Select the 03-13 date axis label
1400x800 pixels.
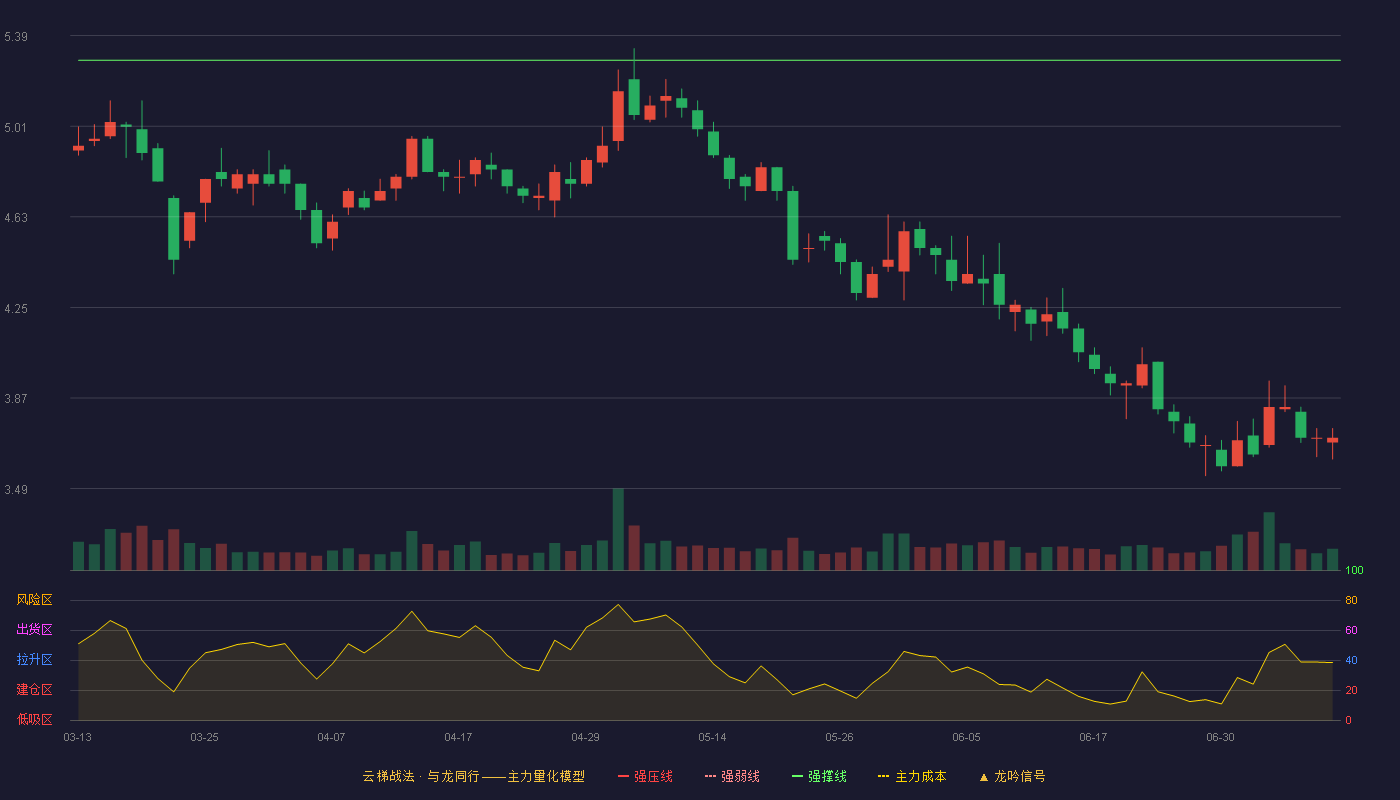tap(77, 737)
